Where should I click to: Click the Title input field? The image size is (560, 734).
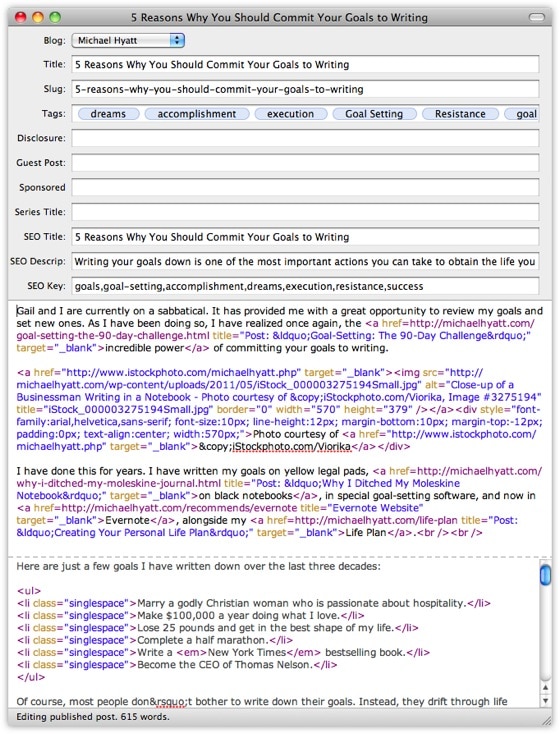tap(305, 65)
